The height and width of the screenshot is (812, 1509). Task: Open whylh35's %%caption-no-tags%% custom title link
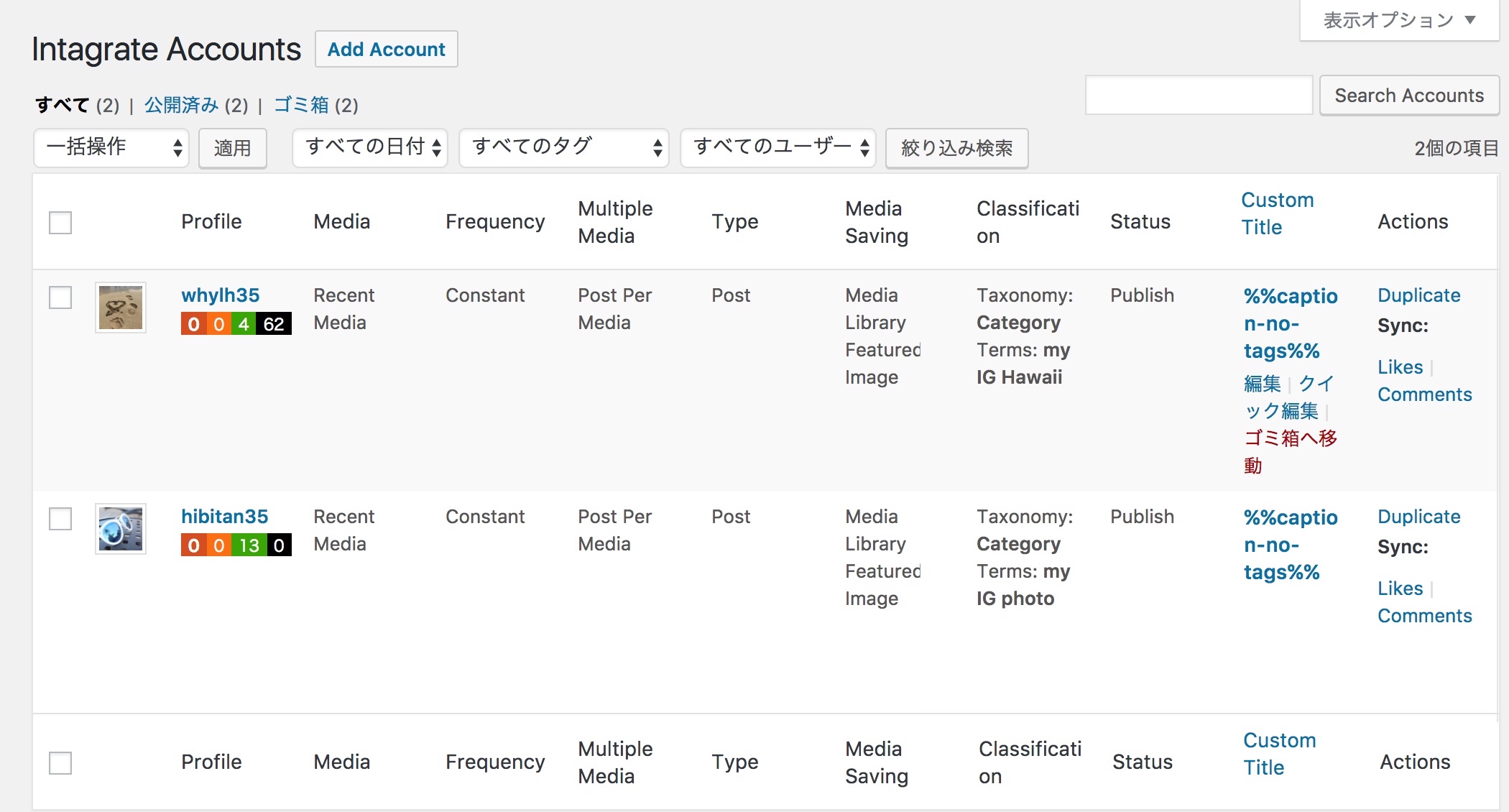click(1291, 323)
